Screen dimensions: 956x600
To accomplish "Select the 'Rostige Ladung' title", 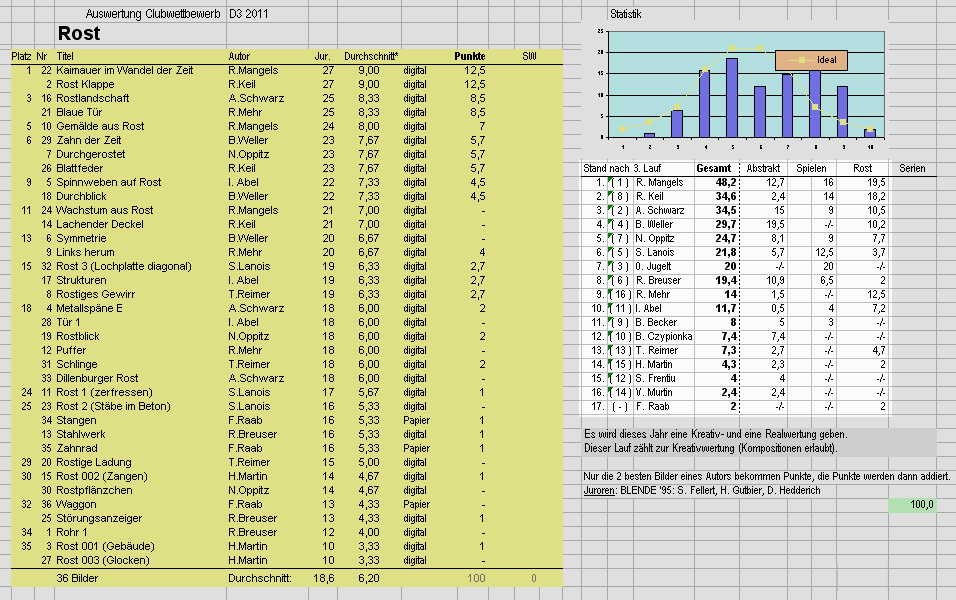I will click(x=94, y=463).
